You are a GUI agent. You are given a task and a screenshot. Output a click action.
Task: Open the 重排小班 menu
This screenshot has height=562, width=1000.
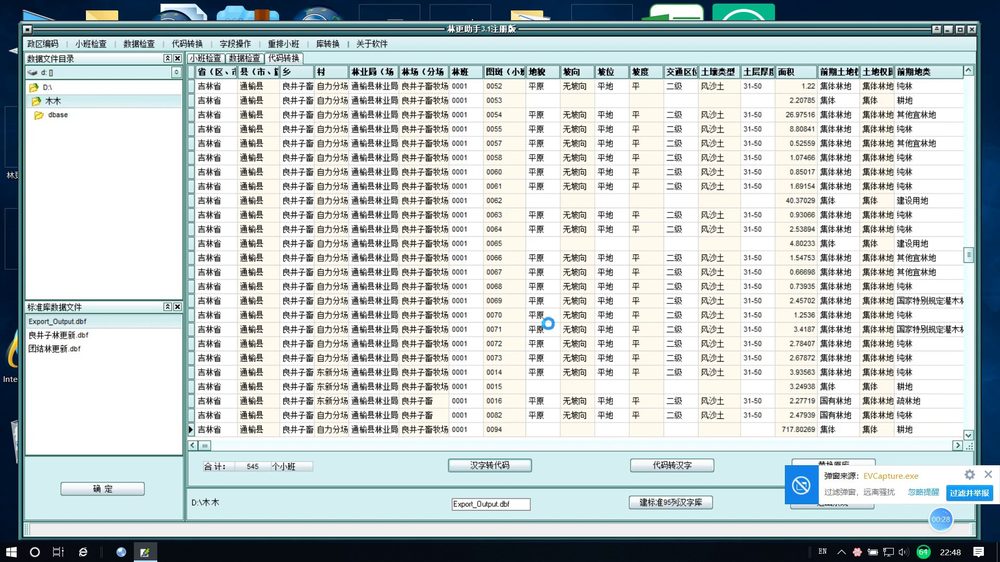(x=283, y=44)
